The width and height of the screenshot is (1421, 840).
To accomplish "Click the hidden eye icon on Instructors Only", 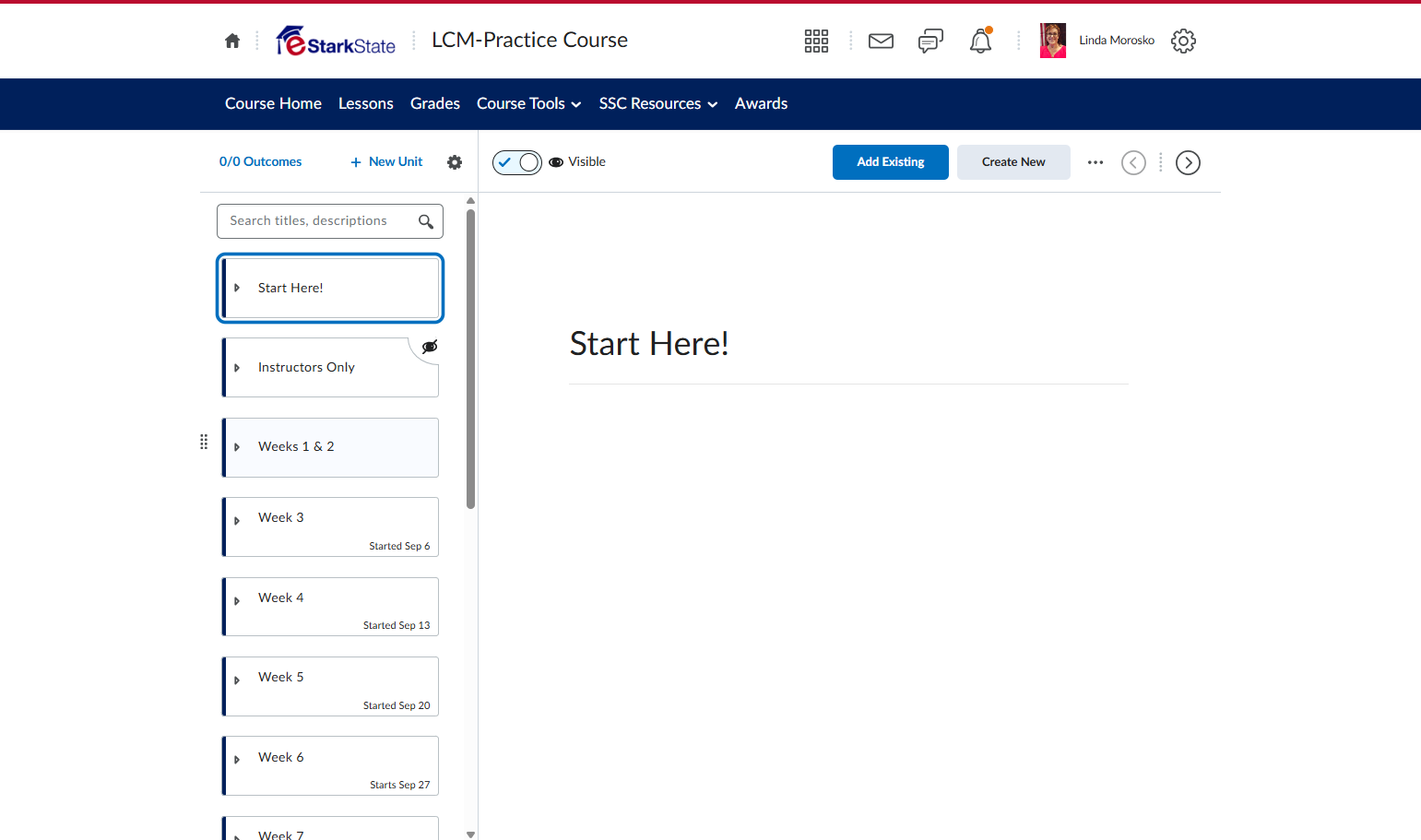I will [x=430, y=347].
